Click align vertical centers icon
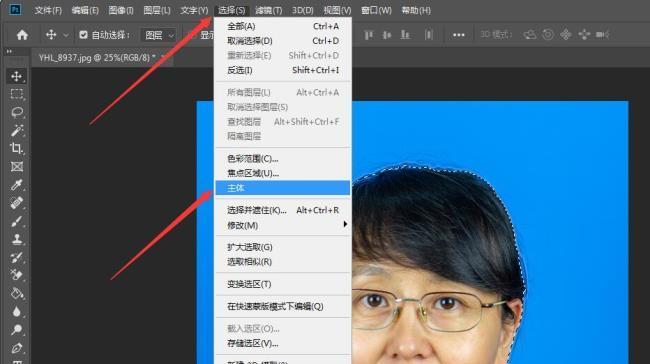The height and width of the screenshot is (364, 650). (x=387, y=35)
